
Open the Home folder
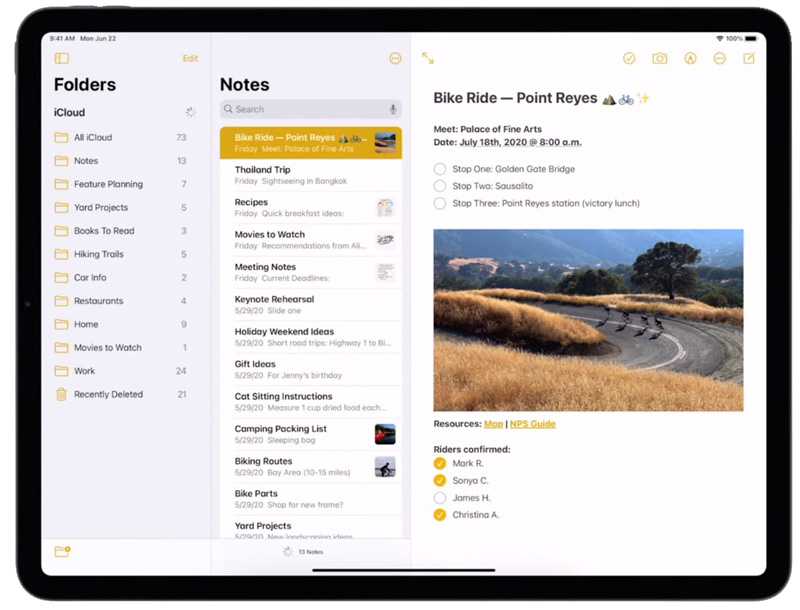pos(120,324)
